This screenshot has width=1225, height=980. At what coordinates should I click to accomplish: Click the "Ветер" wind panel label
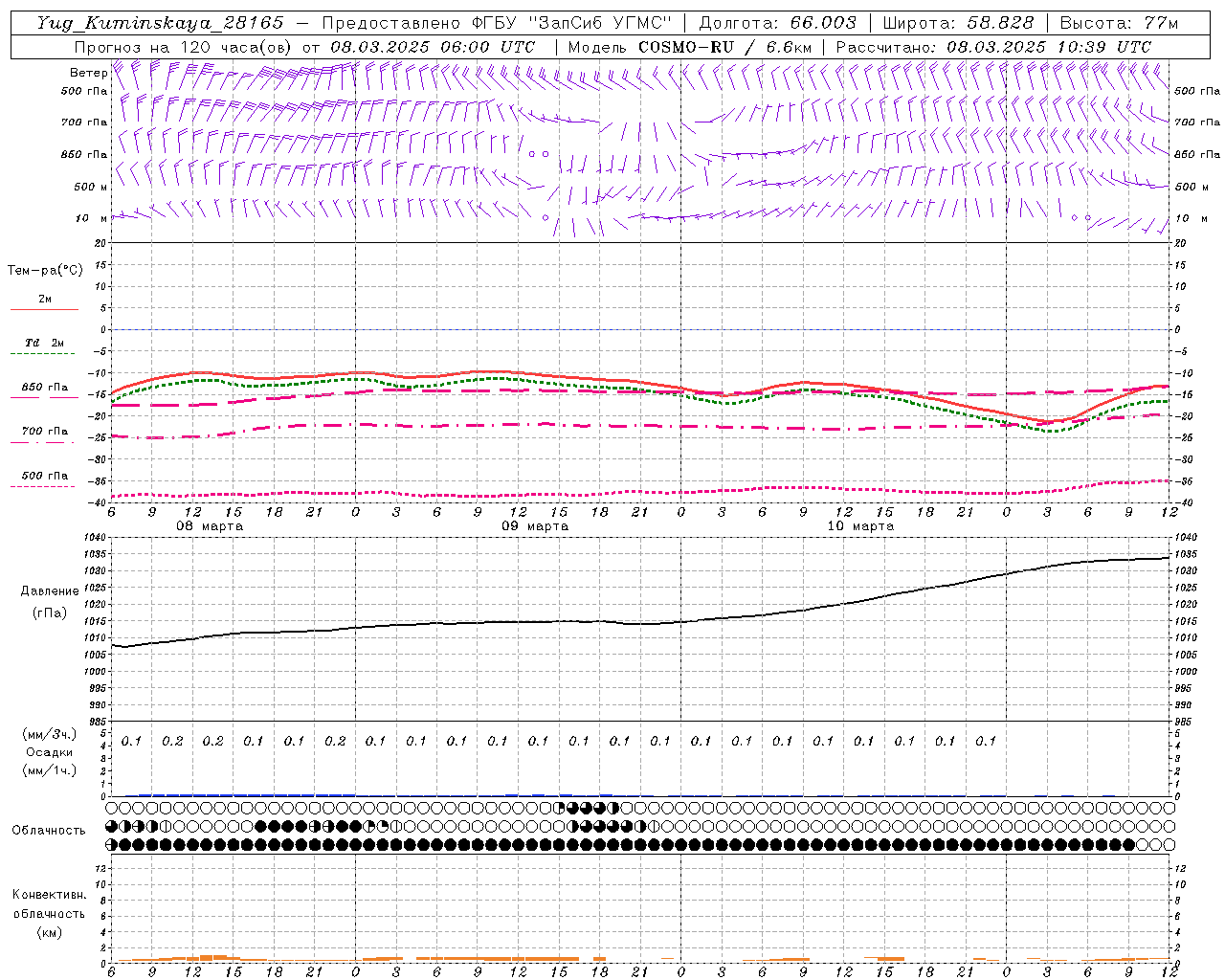[88, 73]
